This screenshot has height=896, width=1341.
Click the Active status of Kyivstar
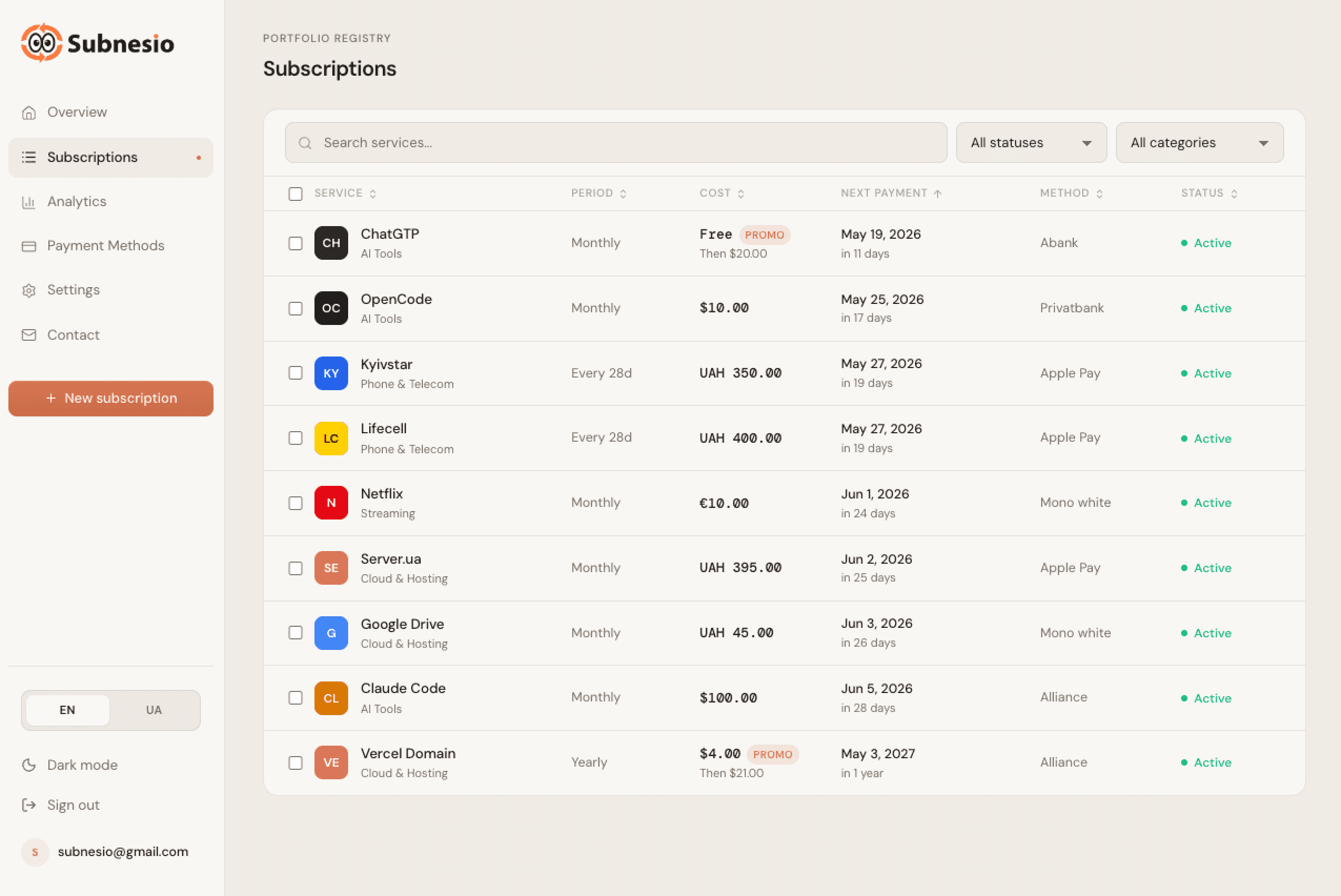tap(1206, 373)
